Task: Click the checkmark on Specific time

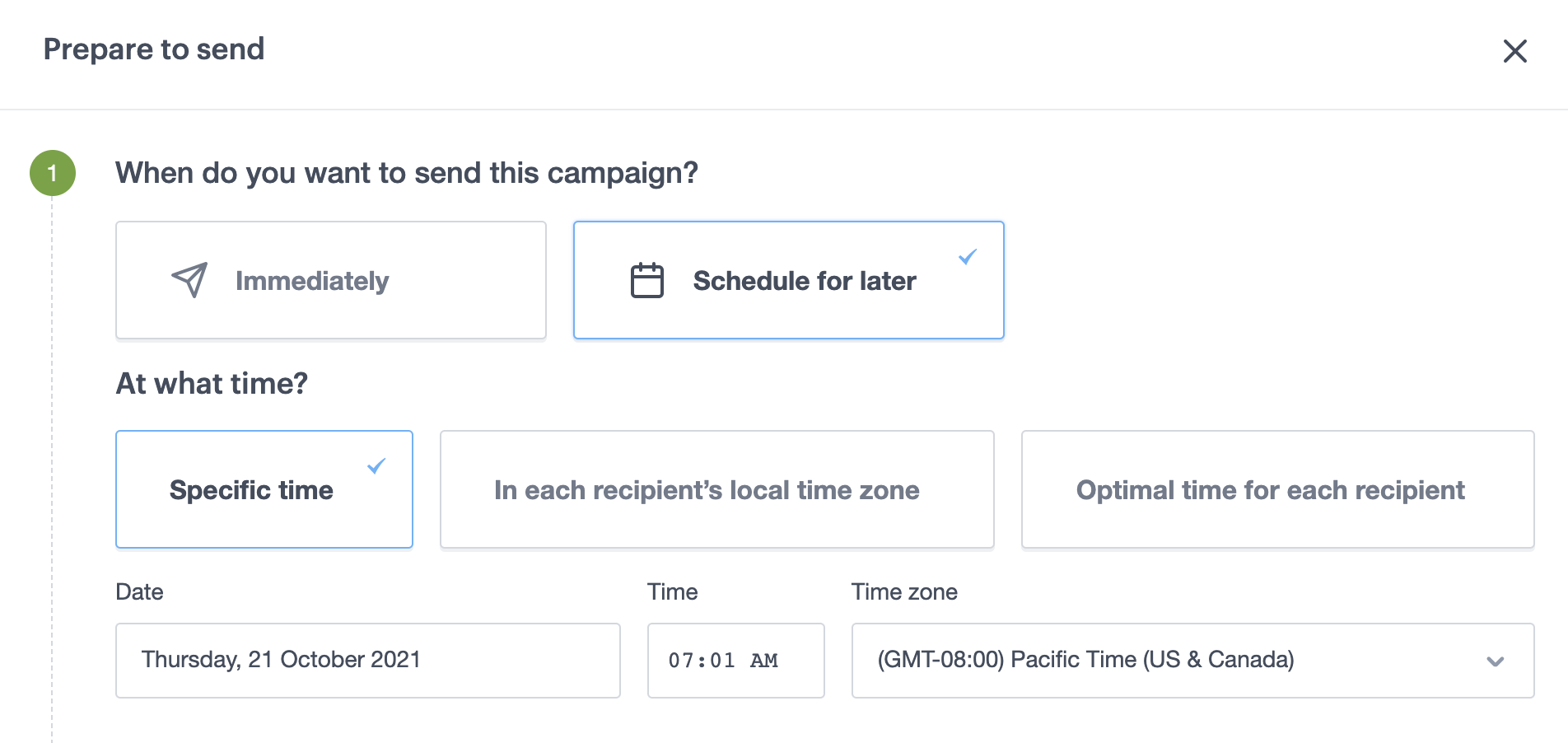Action: (376, 466)
